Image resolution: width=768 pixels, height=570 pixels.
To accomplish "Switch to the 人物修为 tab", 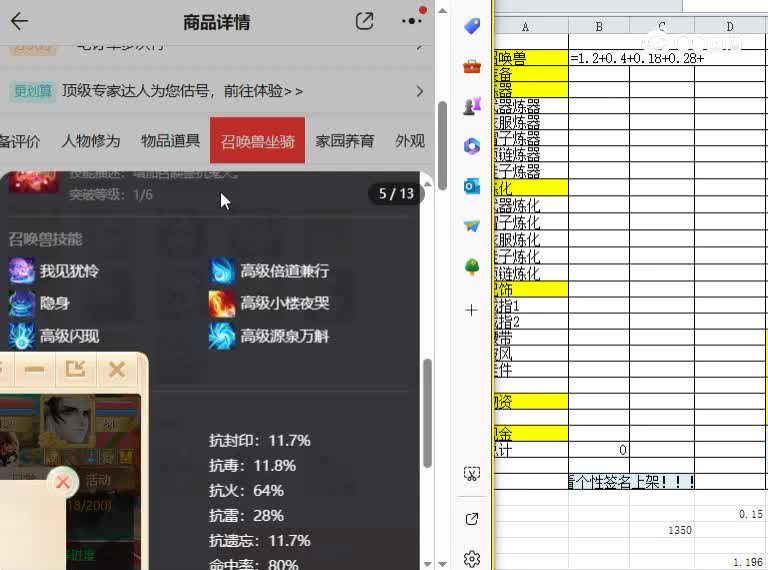I will (91, 141).
